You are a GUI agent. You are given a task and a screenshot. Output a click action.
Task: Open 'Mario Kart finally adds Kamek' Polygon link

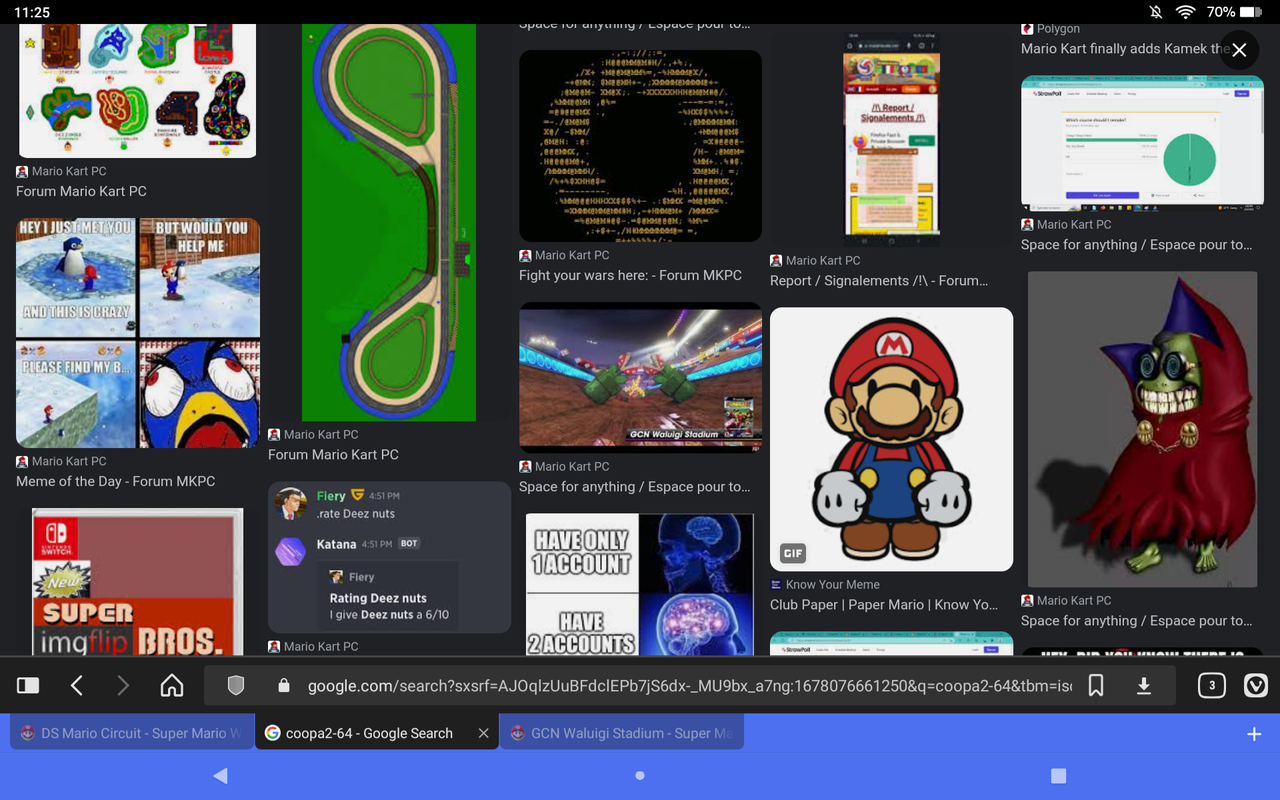(x=1125, y=48)
